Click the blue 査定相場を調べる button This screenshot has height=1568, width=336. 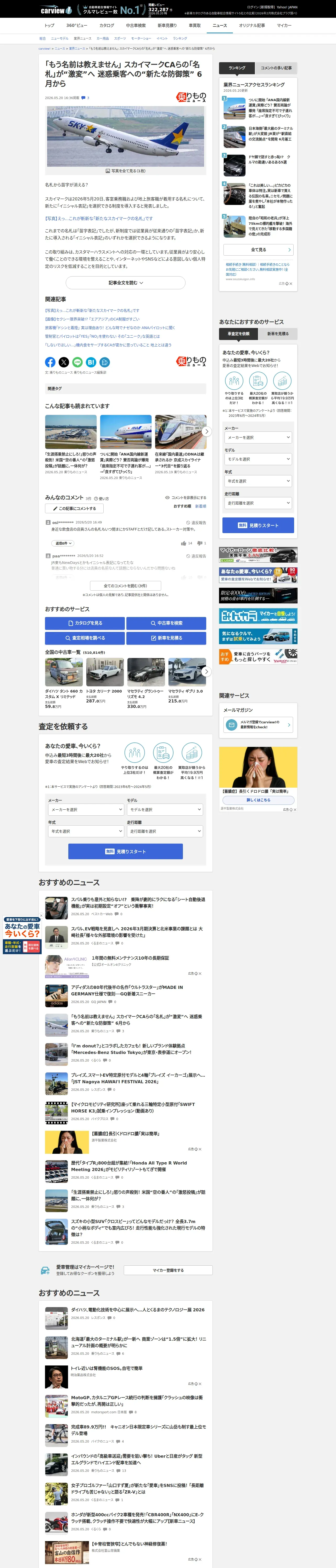point(85,638)
